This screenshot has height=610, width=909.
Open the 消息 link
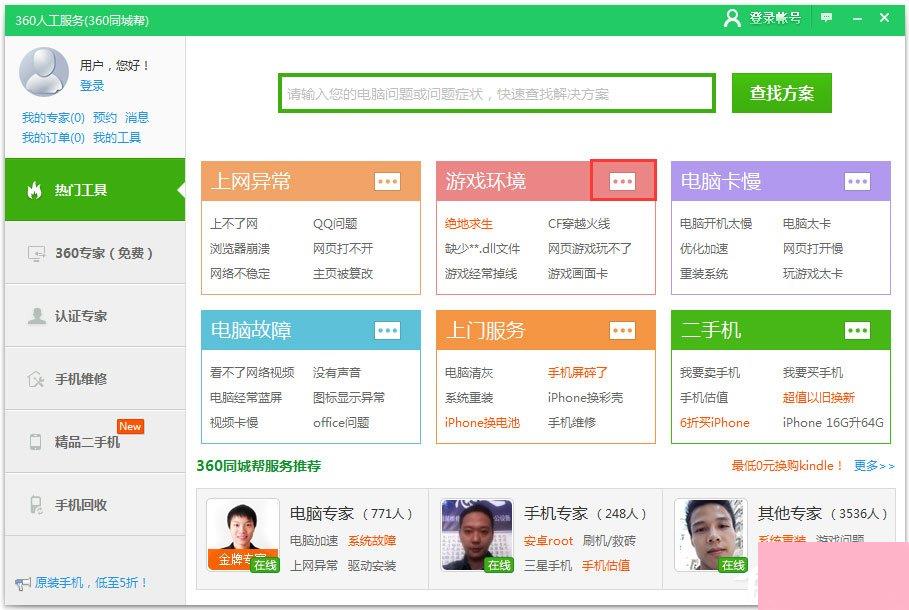tap(137, 118)
